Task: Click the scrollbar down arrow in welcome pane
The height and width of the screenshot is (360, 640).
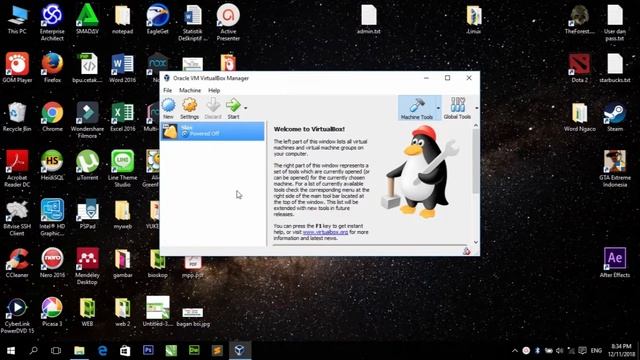Action: click(476, 242)
